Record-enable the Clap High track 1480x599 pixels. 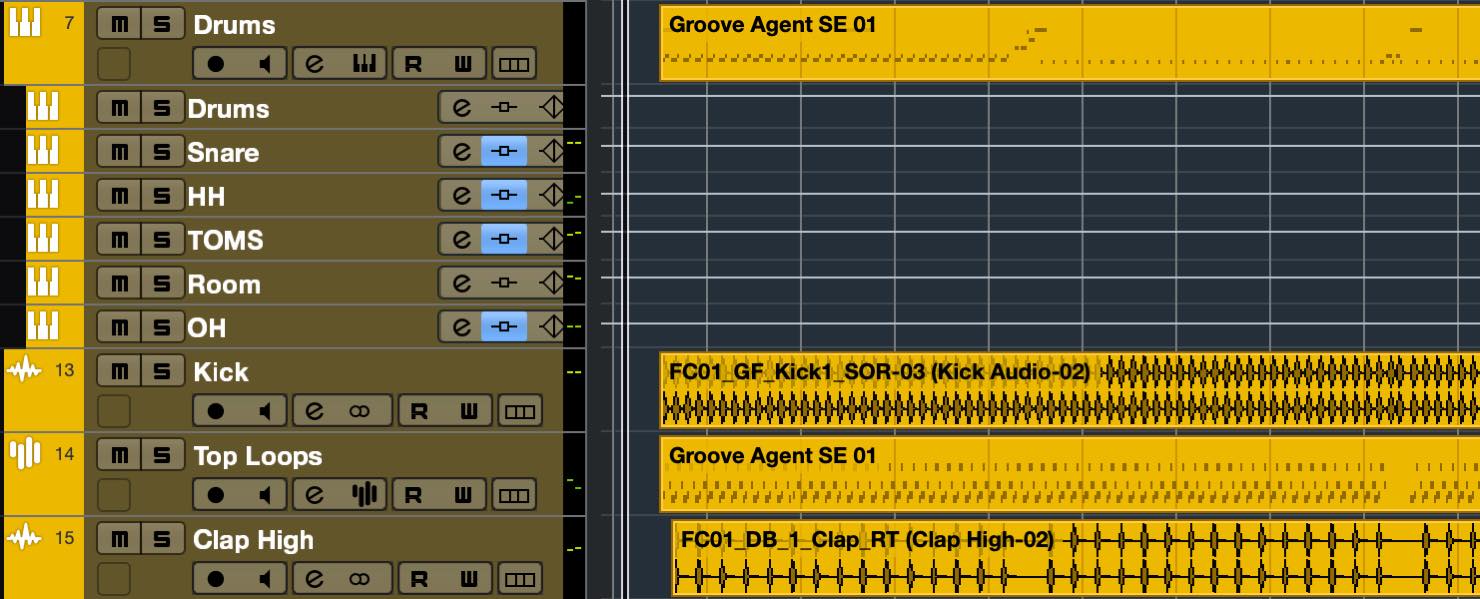pyautogui.click(x=216, y=579)
